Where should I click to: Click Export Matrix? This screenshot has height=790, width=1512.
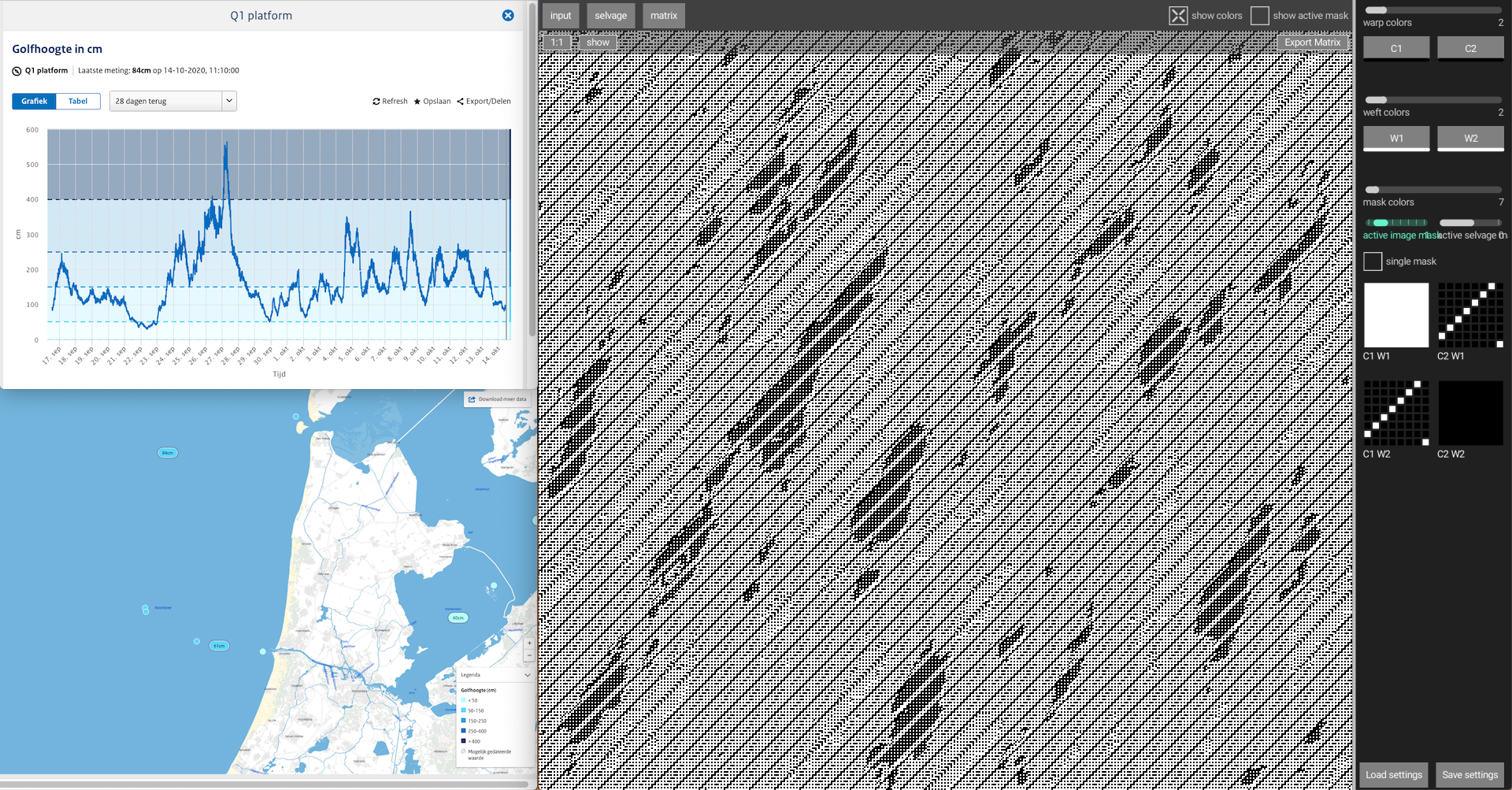1312,43
